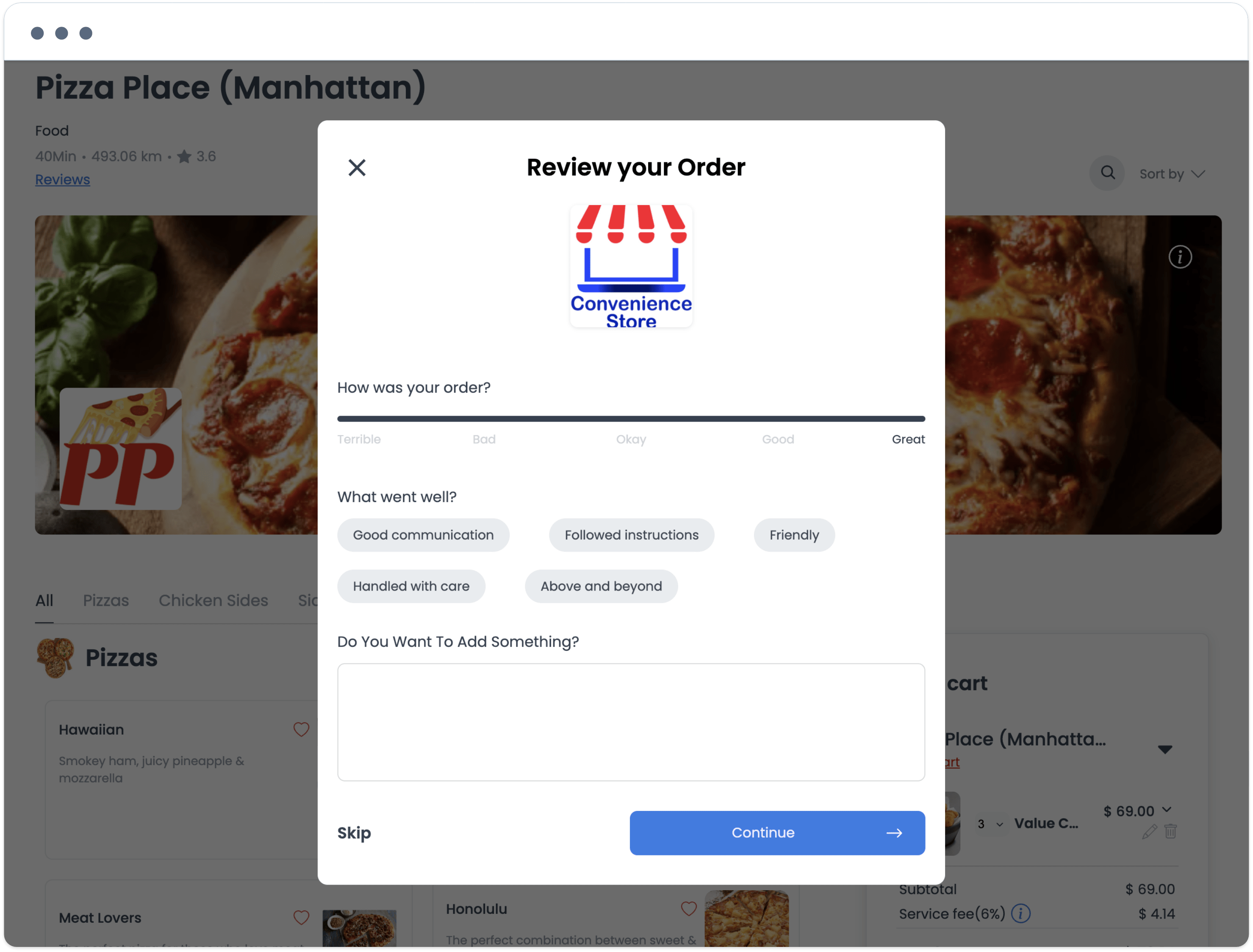Click the order rating slider track
The image size is (1253, 952).
pos(631,419)
